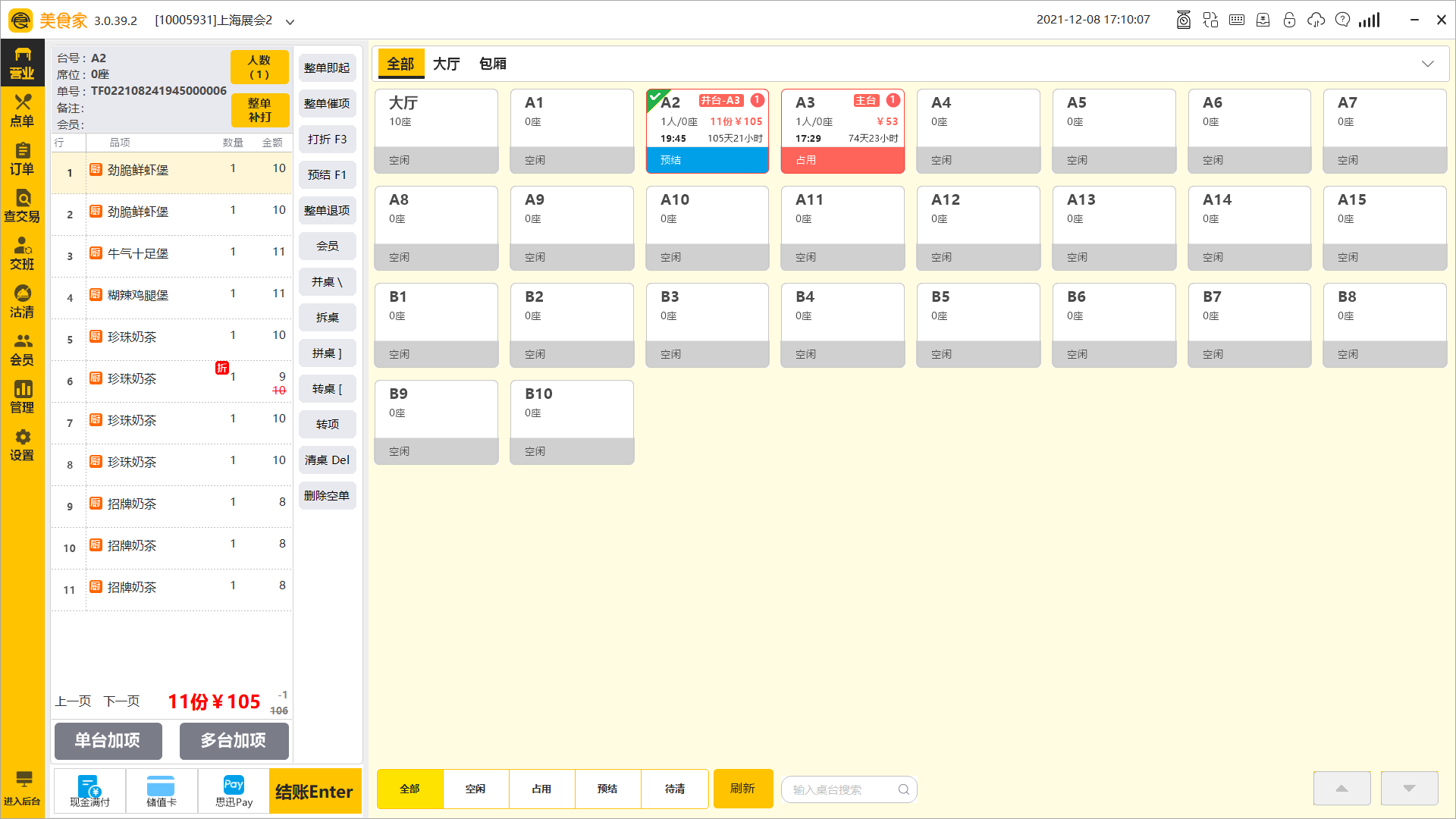Select 现金满付 payment icon
The image size is (1456, 819).
coord(89,791)
